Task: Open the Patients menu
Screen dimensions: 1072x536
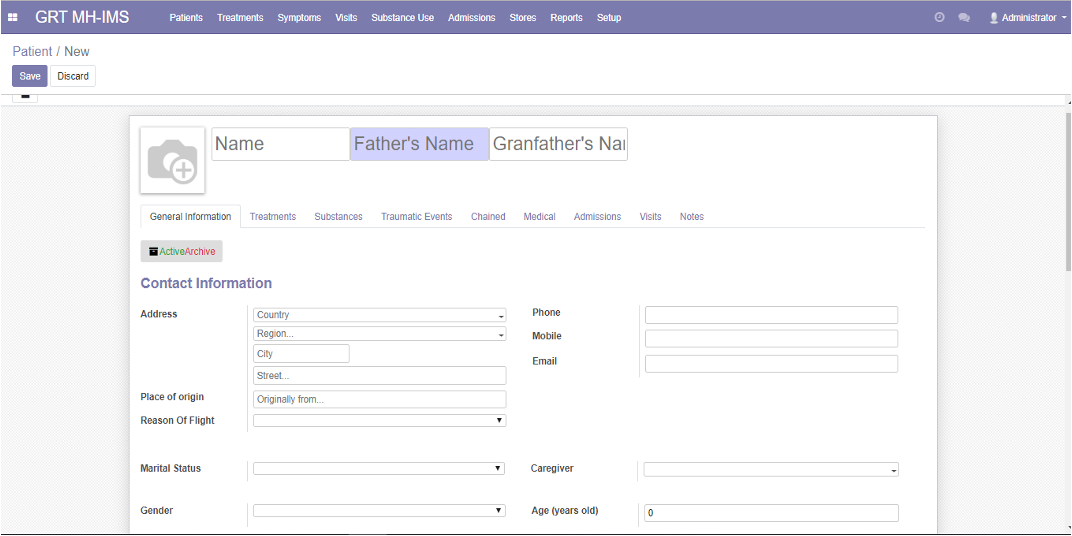Action: click(186, 18)
